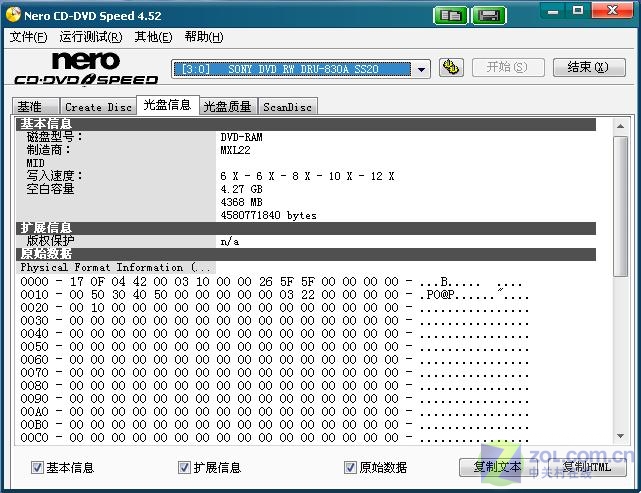Click the refresh drive options icon

pos(451,67)
